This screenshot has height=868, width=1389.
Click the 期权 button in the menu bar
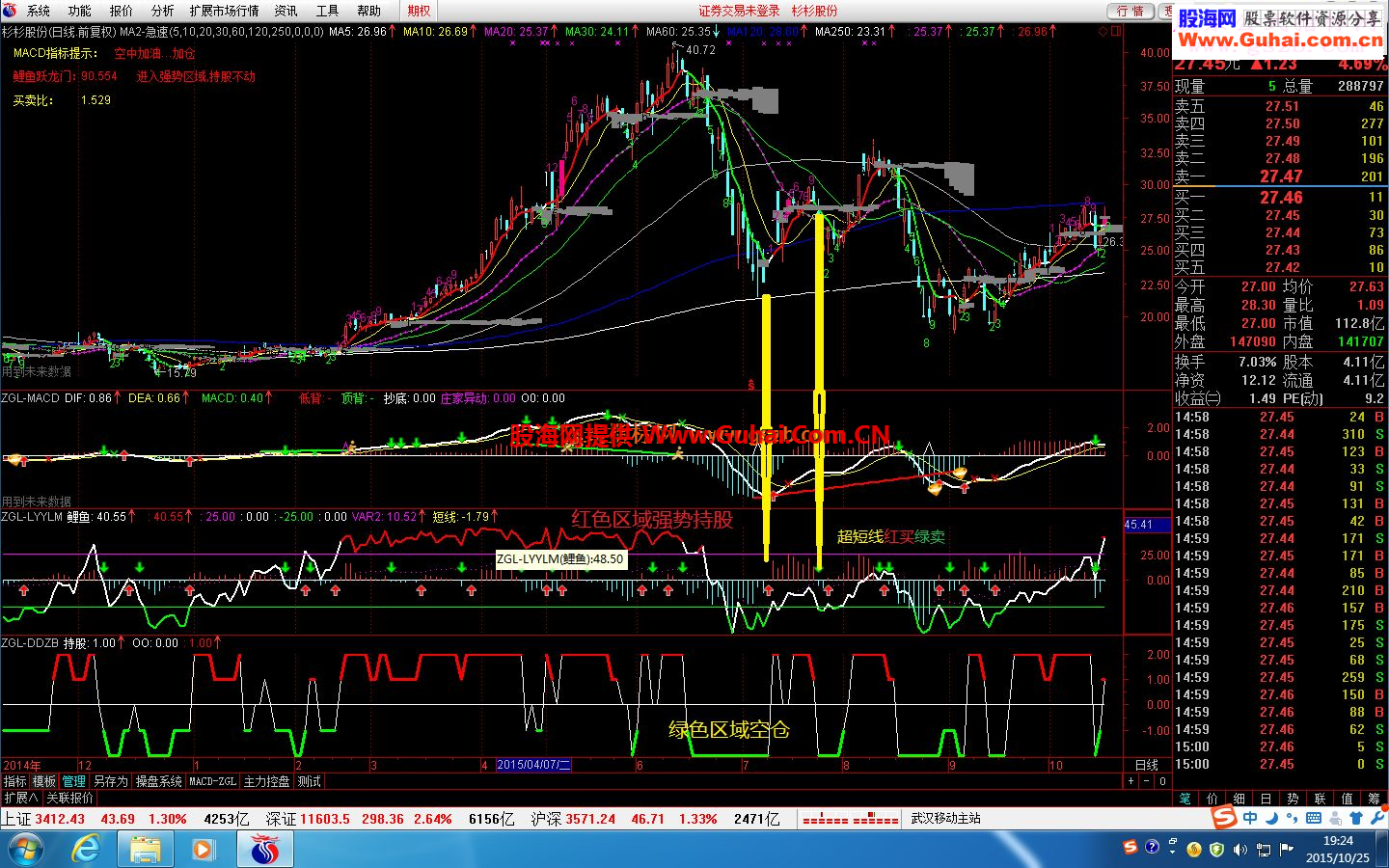point(419,11)
